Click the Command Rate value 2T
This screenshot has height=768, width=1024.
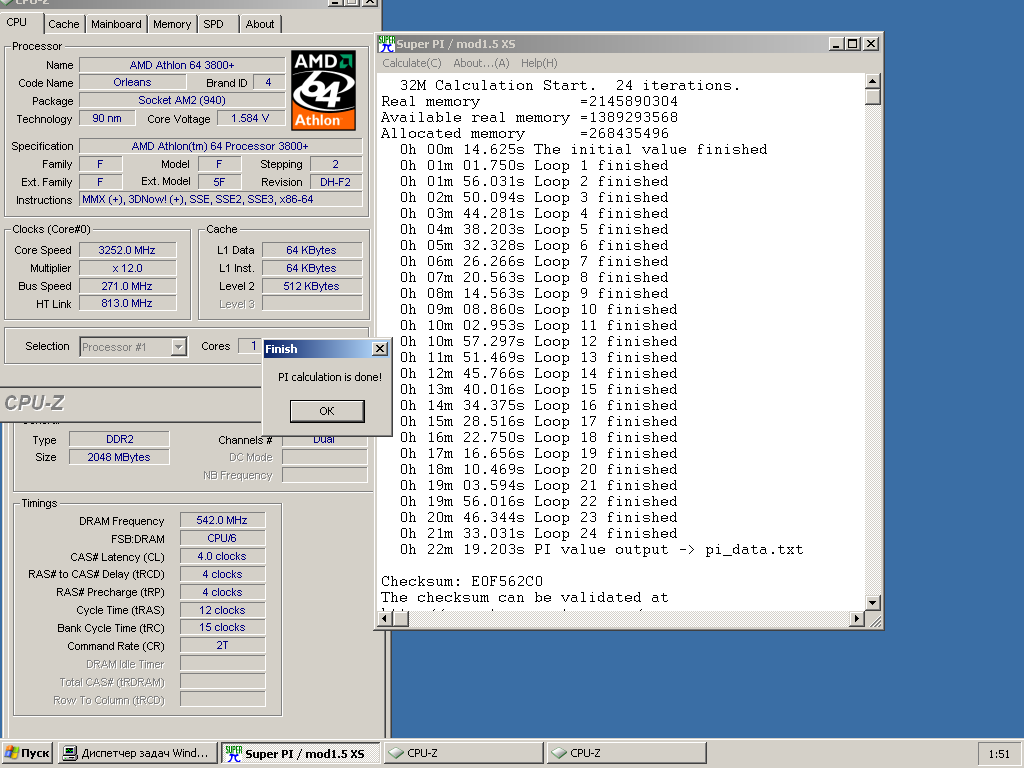(223, 645)
